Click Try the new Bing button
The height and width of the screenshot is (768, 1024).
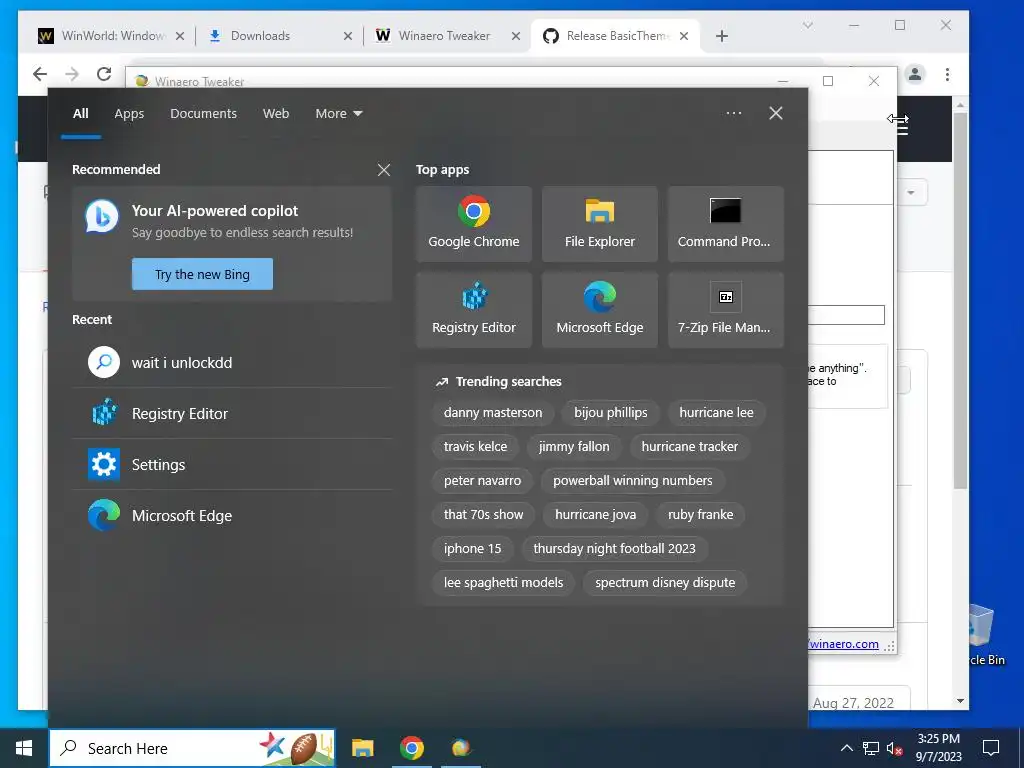point(202,274)
